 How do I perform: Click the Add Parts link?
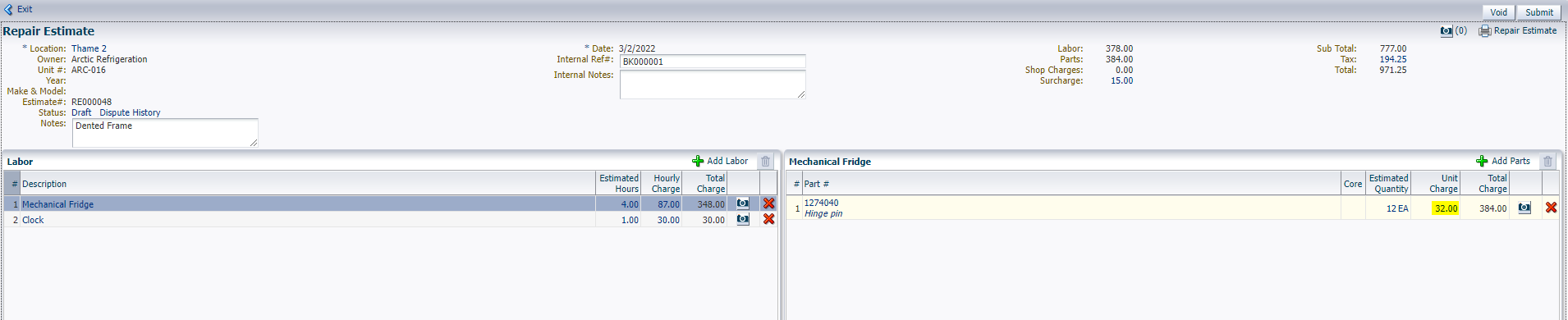(1511, 162)
